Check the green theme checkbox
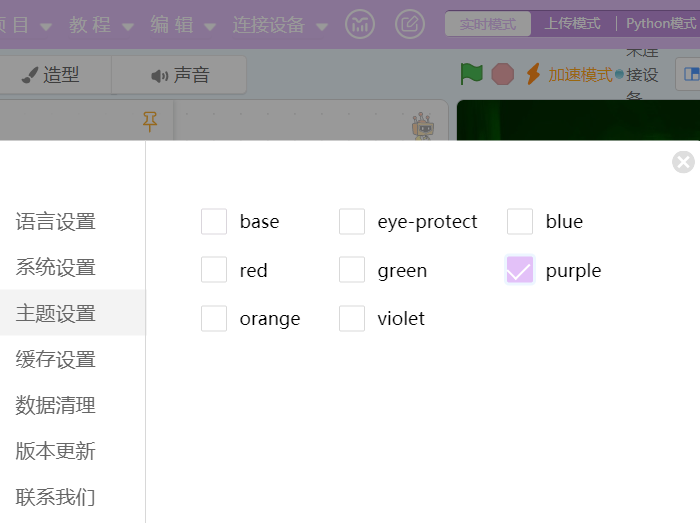The height and width of the screenshot is (523, 700). coord(352,270)
